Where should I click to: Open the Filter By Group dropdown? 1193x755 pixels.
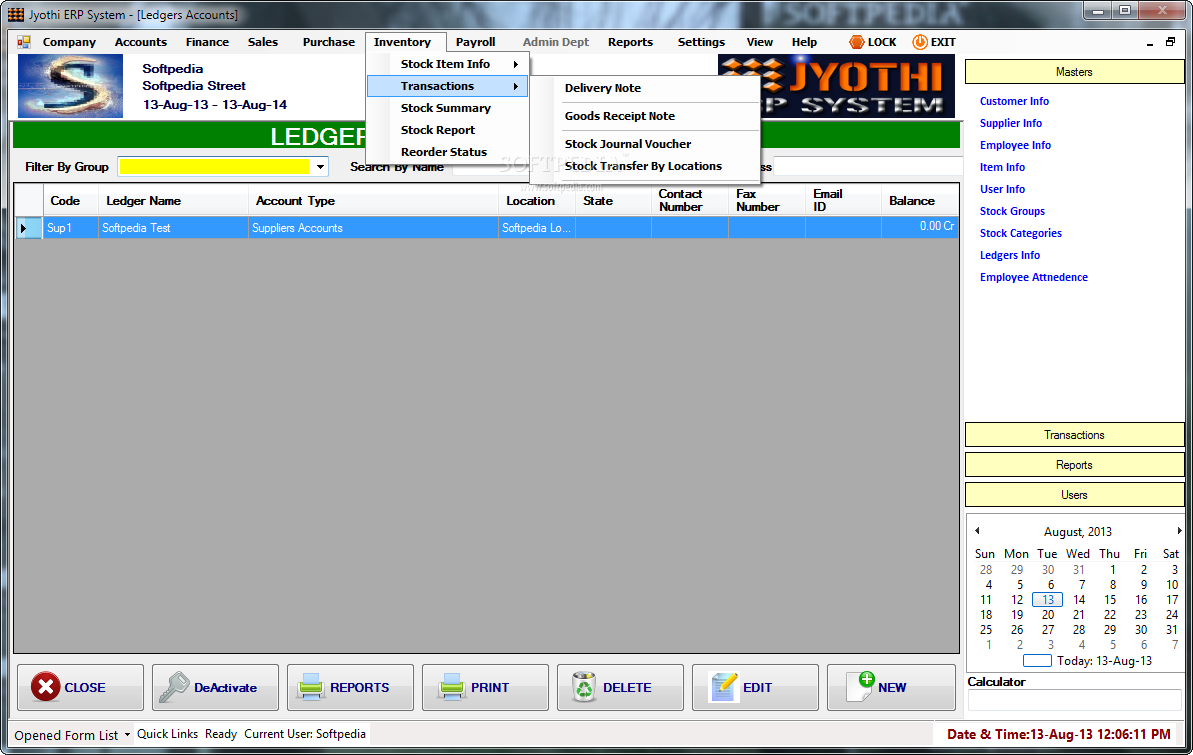[320, 167]
